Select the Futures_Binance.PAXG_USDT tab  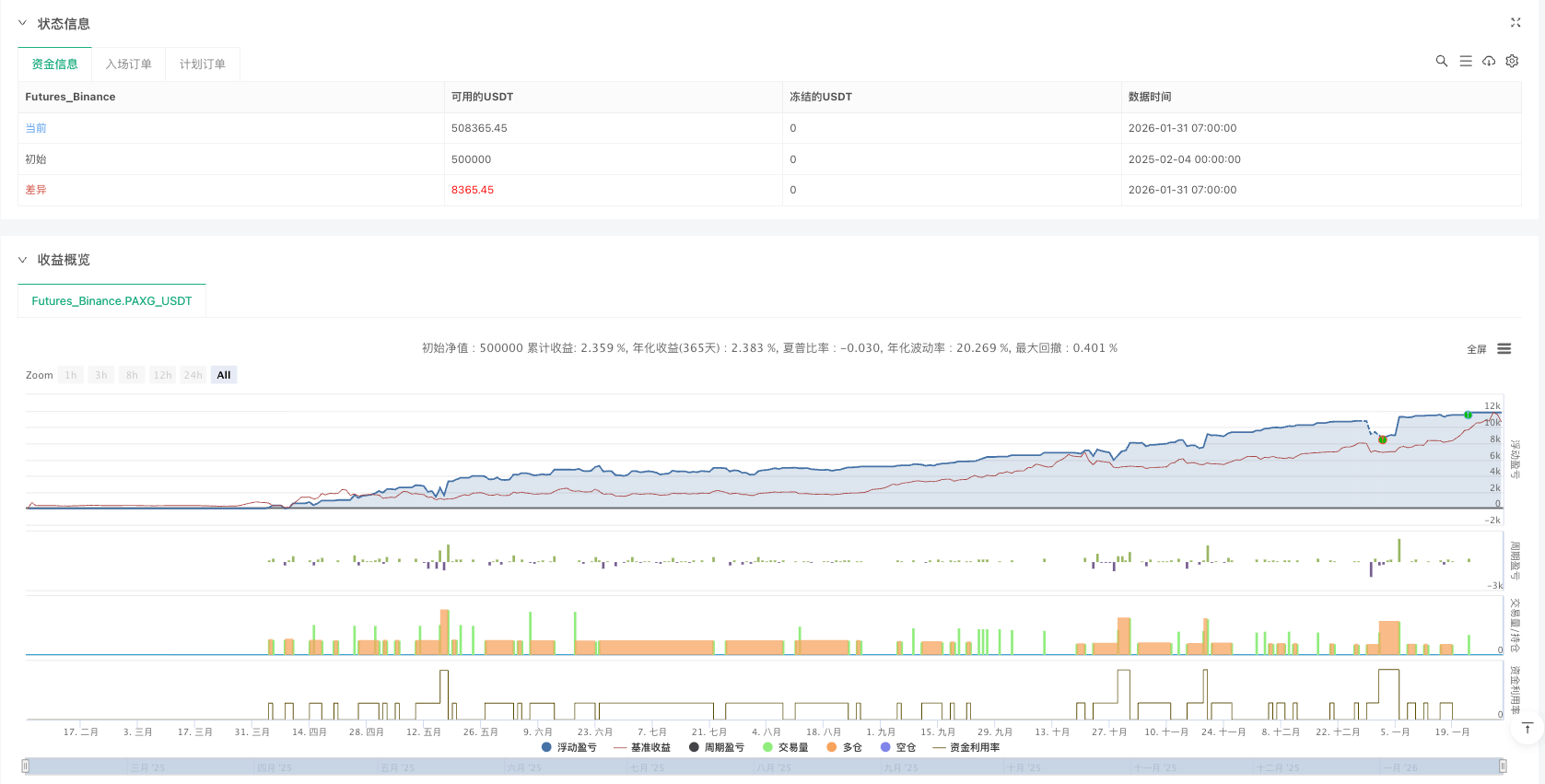click(111, 301)
